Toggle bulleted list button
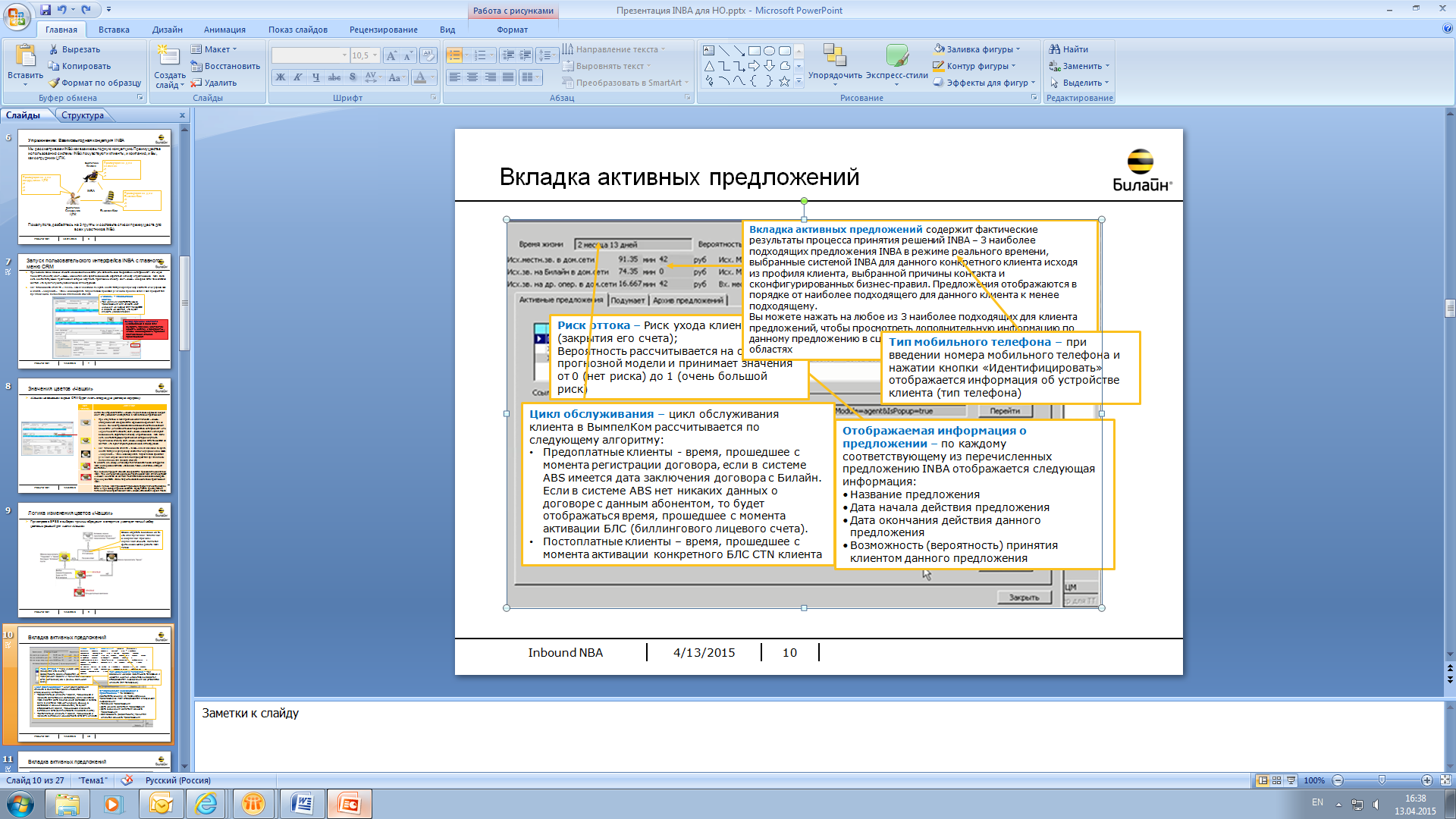Image resolution: width=1456 pixels, height=819 pixels. pos(454,55)
